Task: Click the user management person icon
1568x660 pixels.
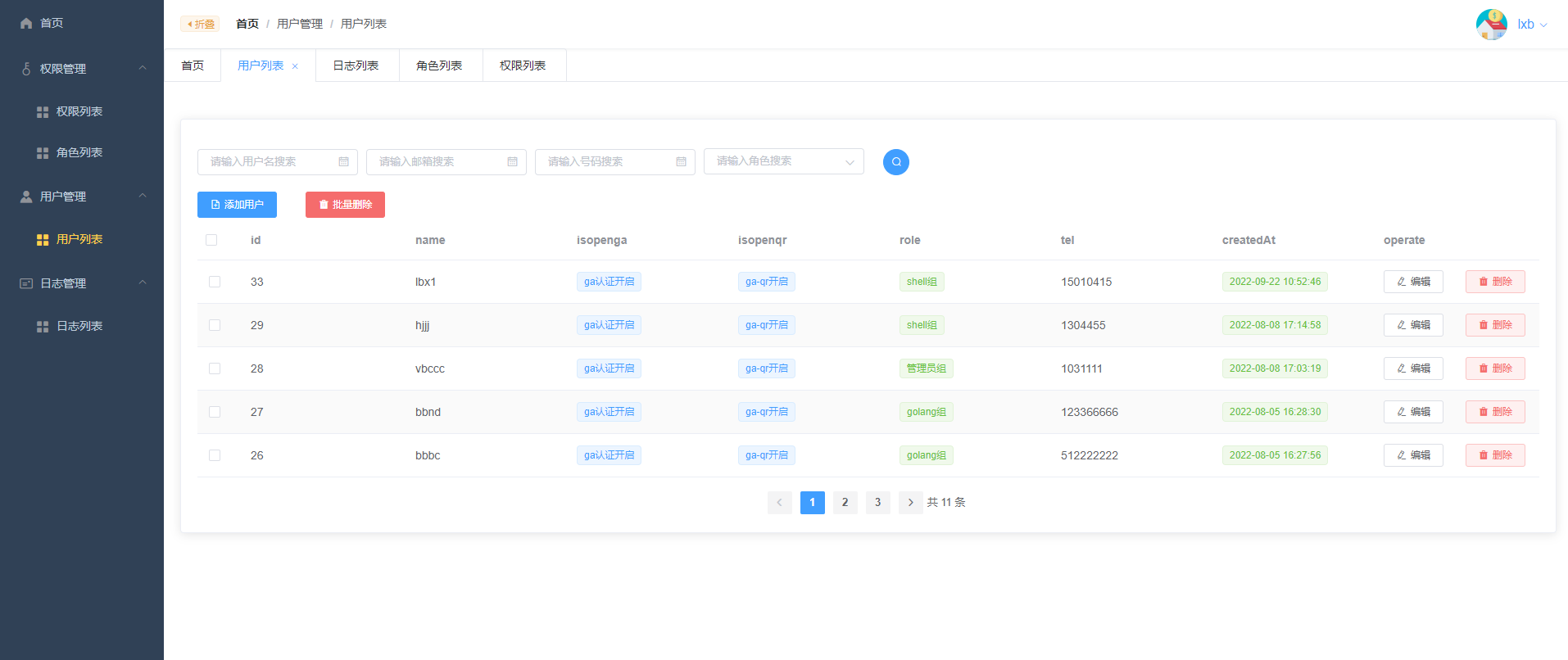Action: 26,197
